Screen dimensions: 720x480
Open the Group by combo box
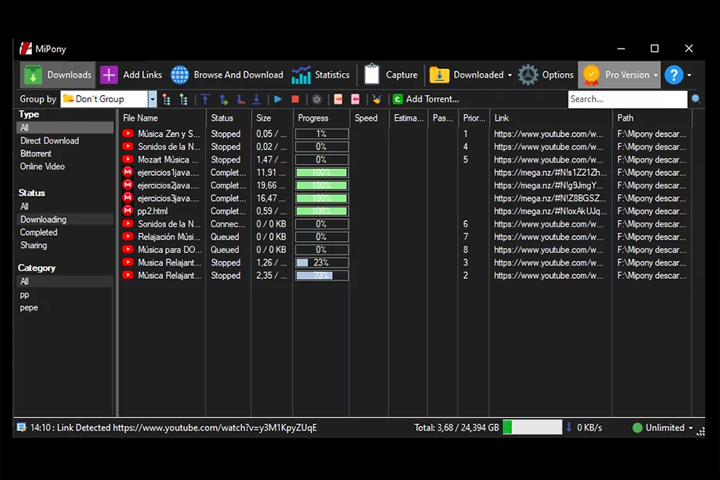pyautogui.click(x=109, y=99)
